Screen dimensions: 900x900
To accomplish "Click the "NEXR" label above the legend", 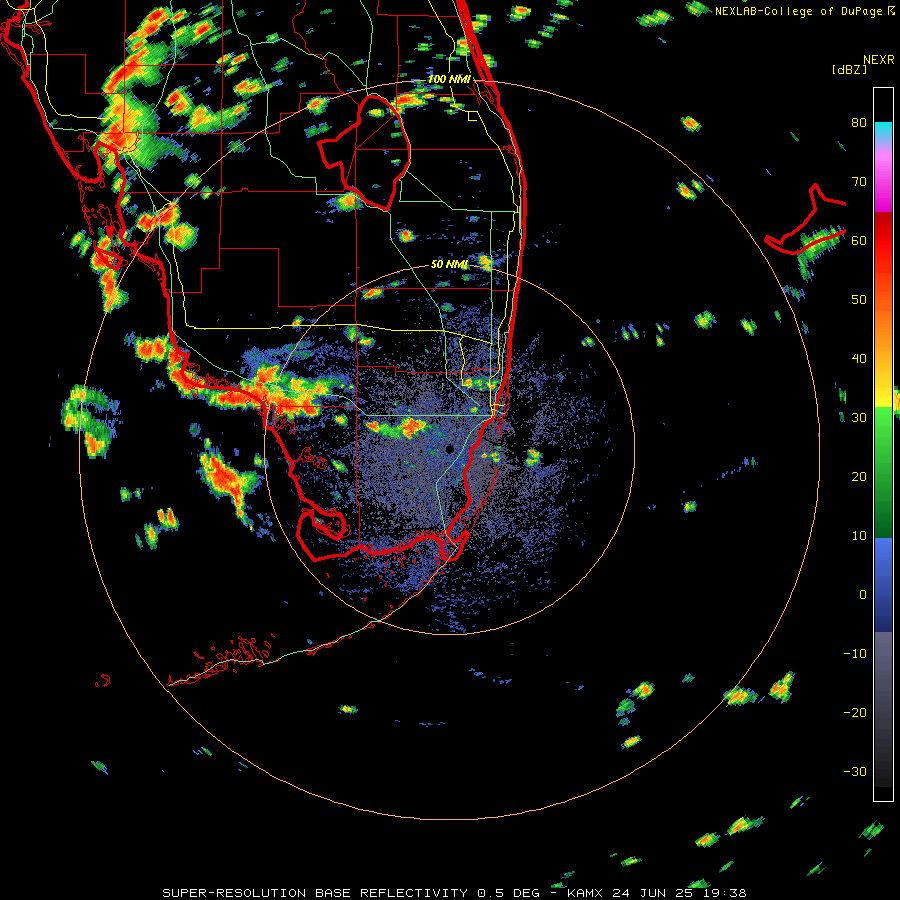I will 879,60.
